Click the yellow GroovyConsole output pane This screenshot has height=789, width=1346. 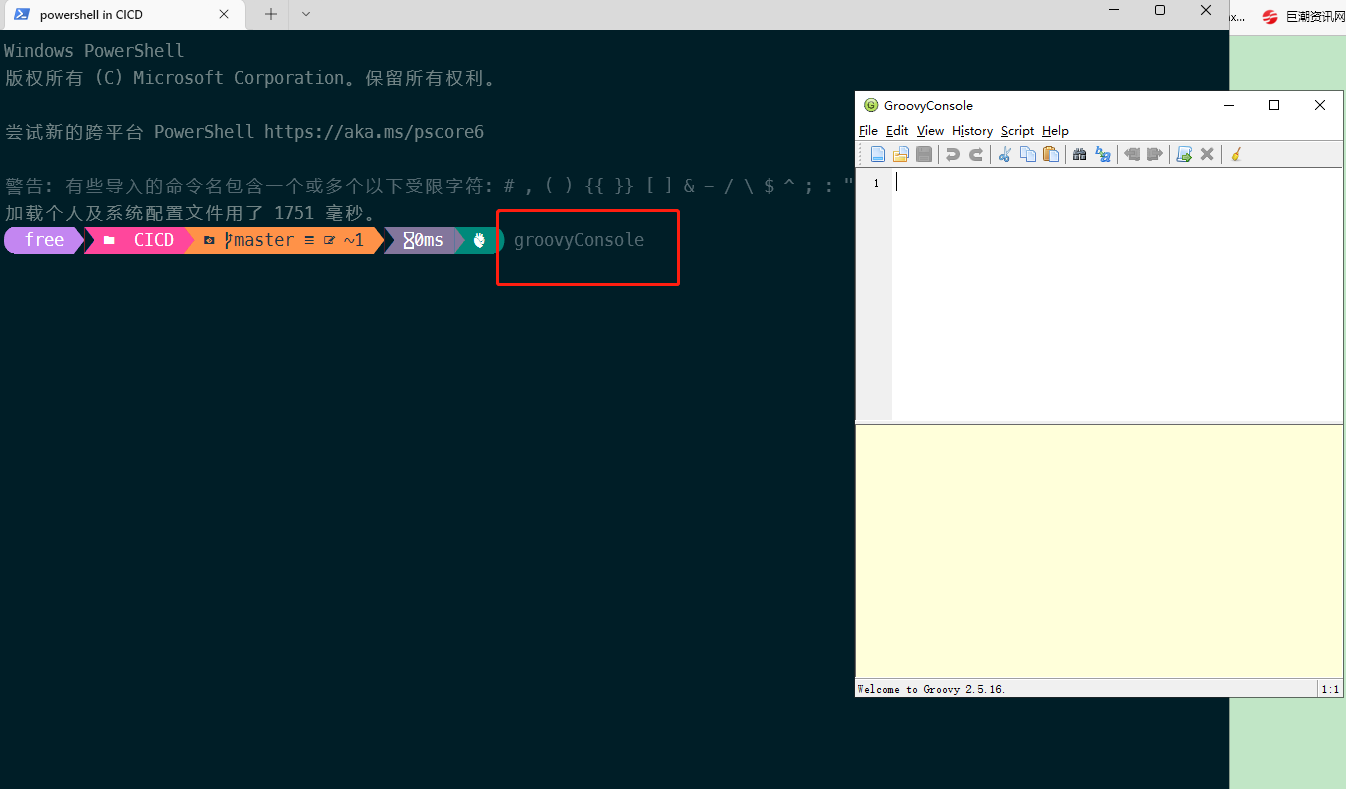click(x=1099, y=552)
